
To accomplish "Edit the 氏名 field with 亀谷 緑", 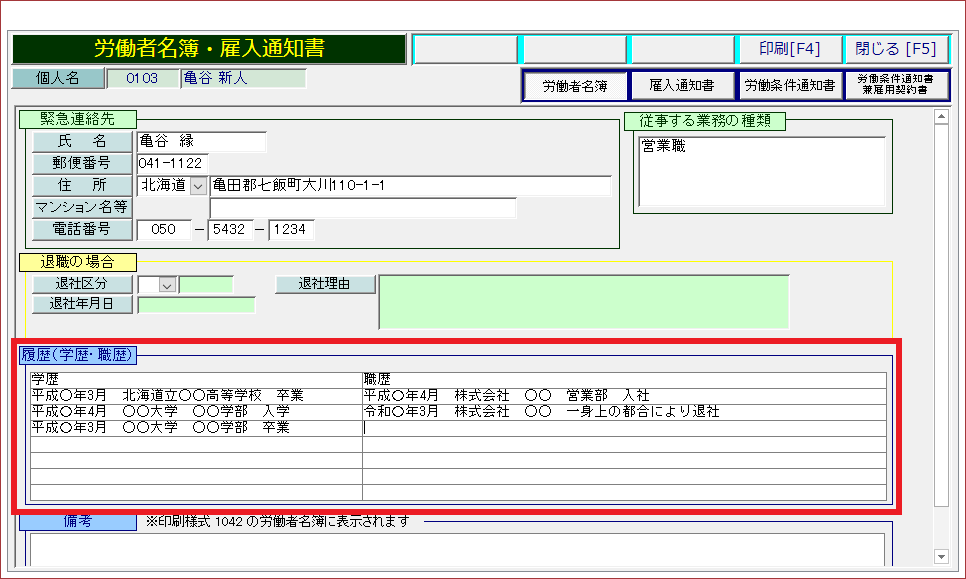I will tap(201, 142).
